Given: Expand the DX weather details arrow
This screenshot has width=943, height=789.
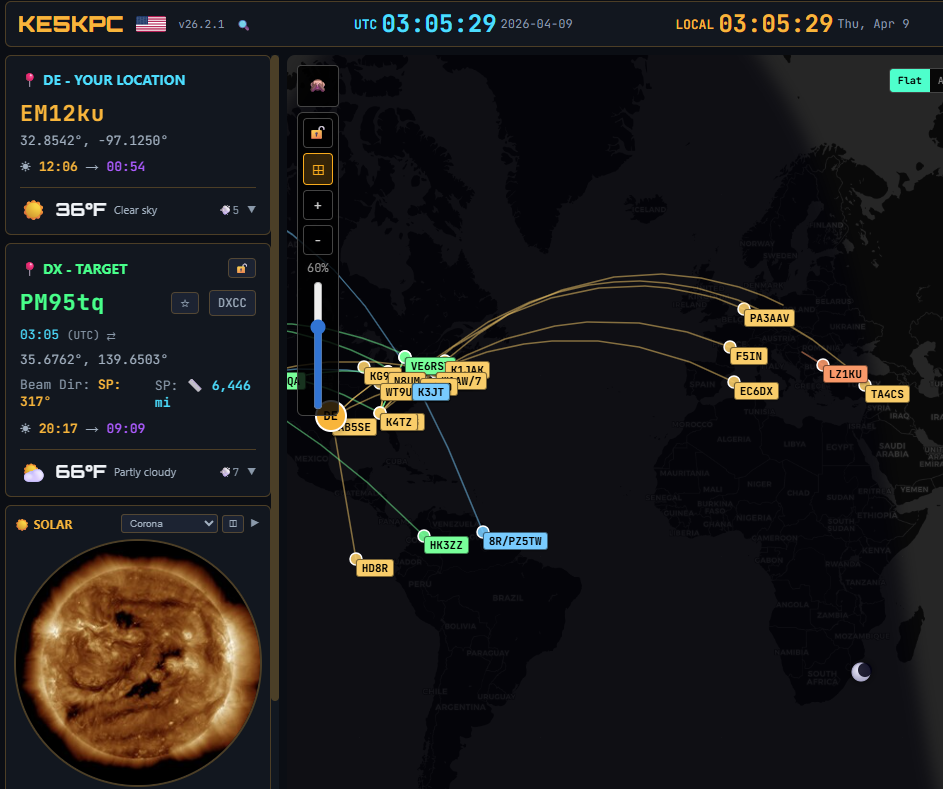Looking at the screenshot, I should (251, 472).
